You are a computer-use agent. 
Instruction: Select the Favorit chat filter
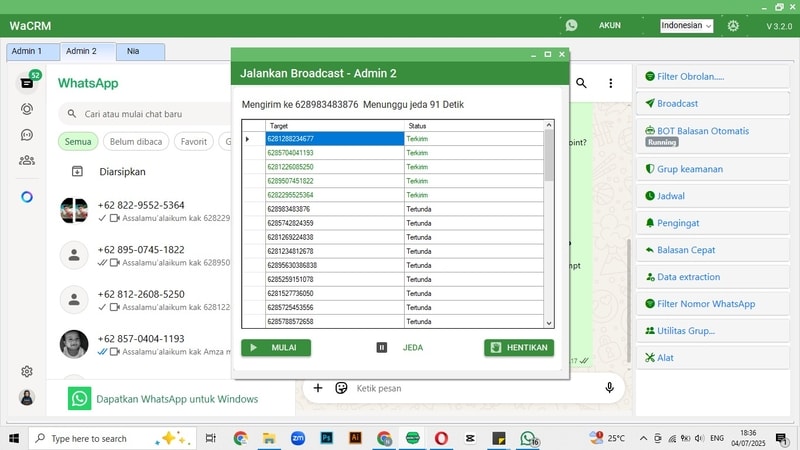coord(194,141)
